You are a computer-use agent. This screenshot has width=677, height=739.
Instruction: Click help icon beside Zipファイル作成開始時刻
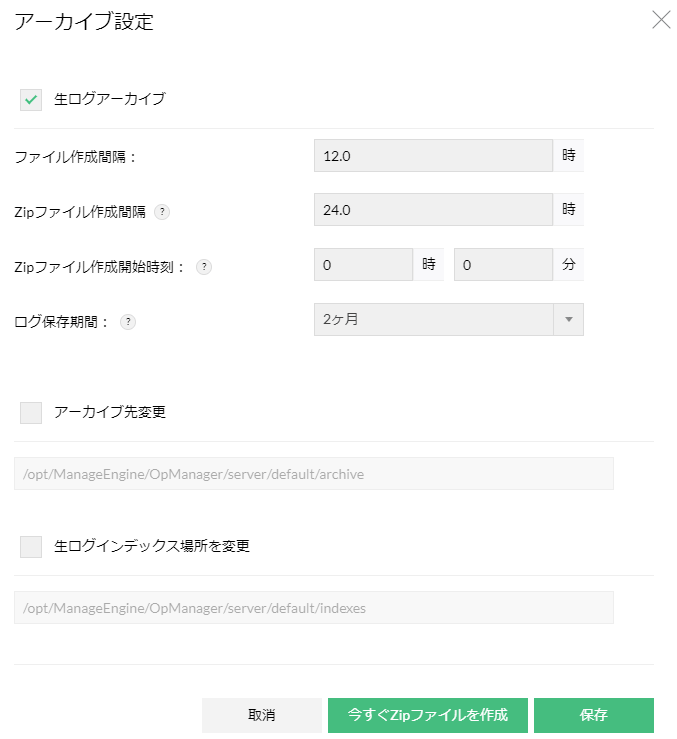pos(204,267)
